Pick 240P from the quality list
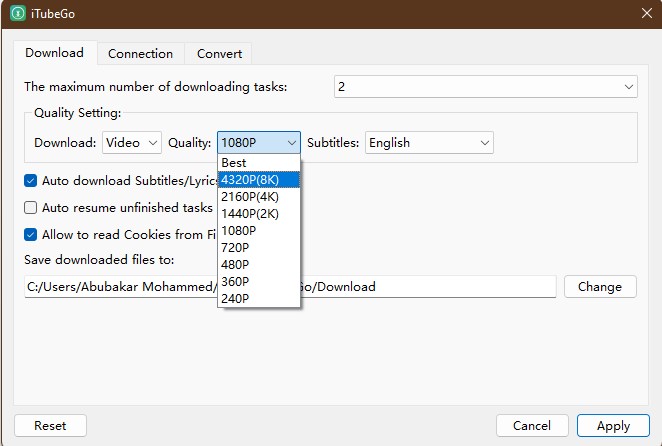This screenshot has height=446, width=662. click(x=259, y=298)
